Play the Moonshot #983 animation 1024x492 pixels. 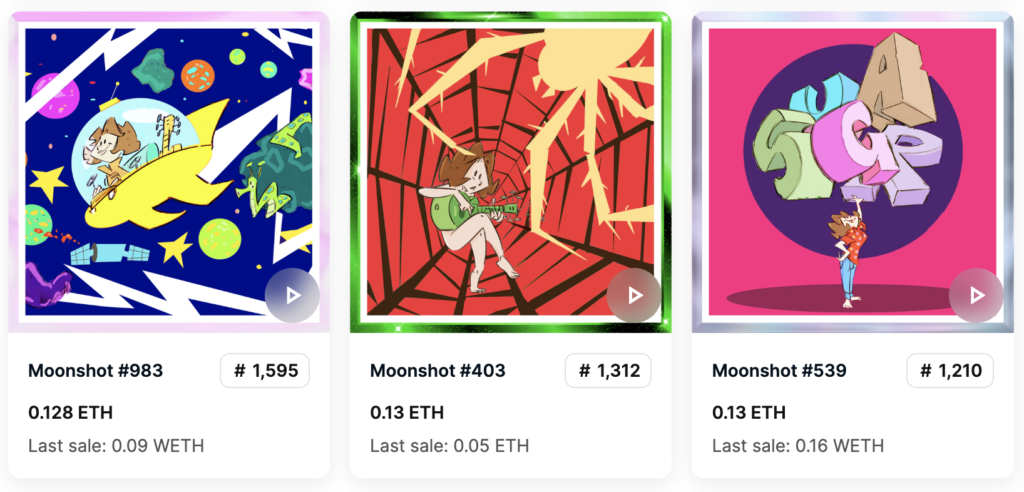click(292, 295)
